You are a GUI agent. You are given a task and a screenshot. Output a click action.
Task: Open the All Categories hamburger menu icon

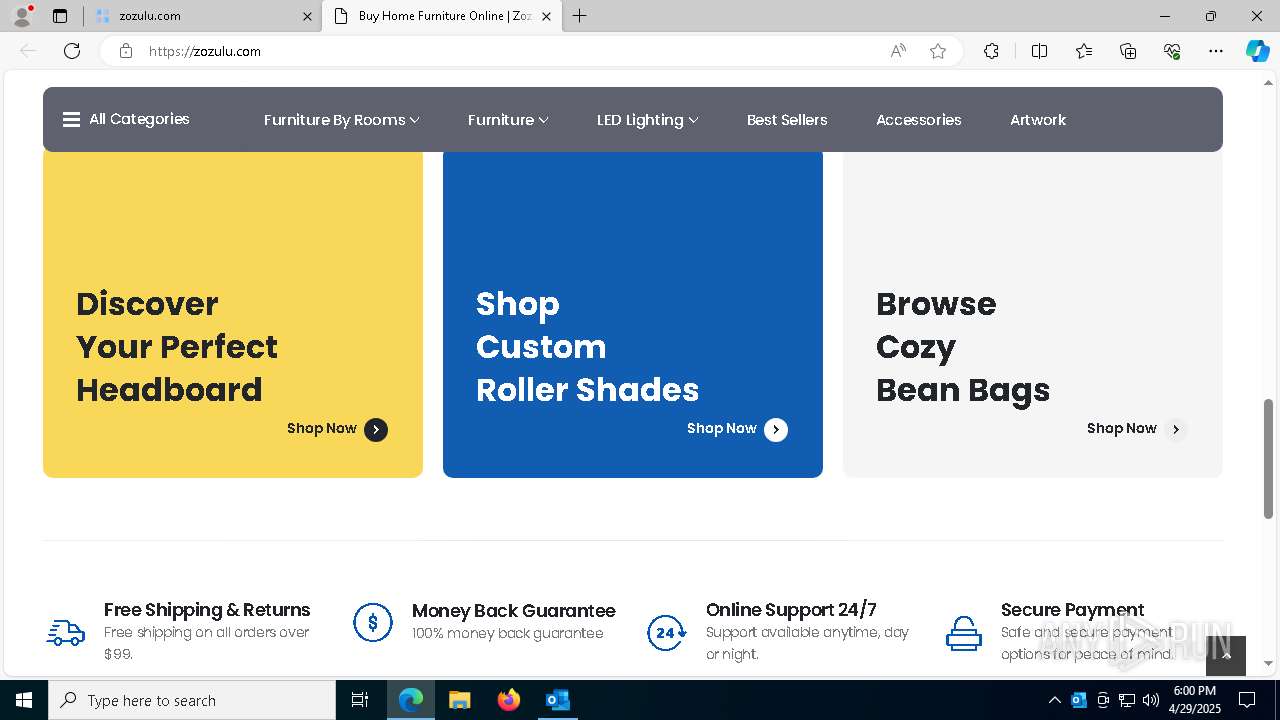pos(71,120)
